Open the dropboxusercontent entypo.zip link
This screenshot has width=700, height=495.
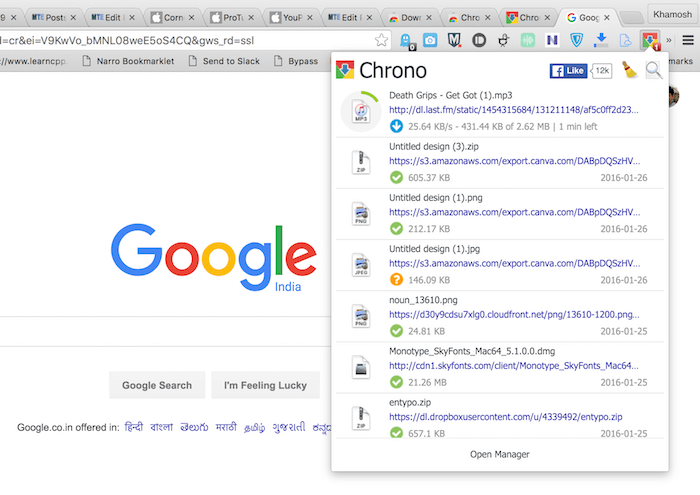tap(505, 417)
